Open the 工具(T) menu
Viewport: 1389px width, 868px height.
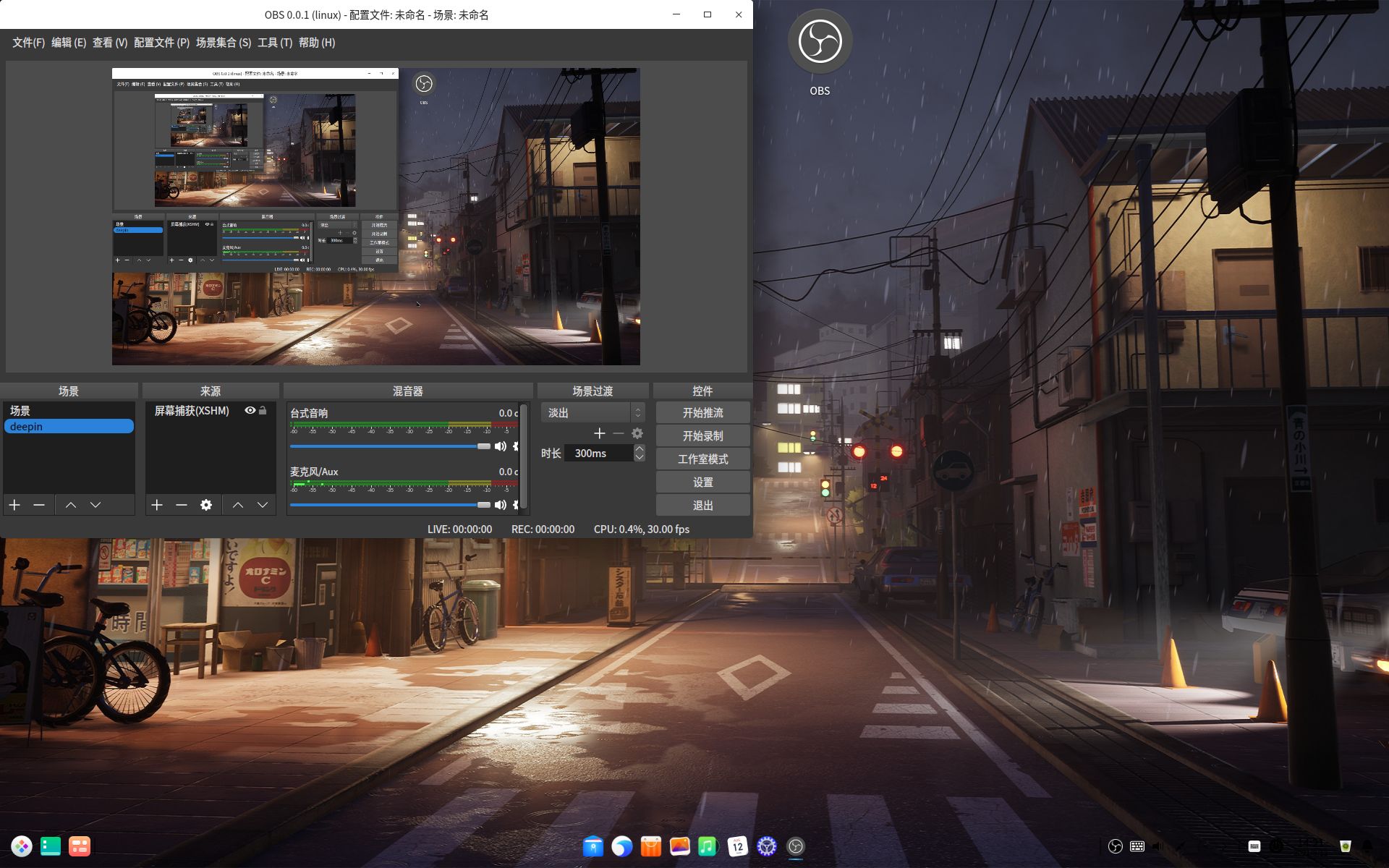tap(275, 43)
